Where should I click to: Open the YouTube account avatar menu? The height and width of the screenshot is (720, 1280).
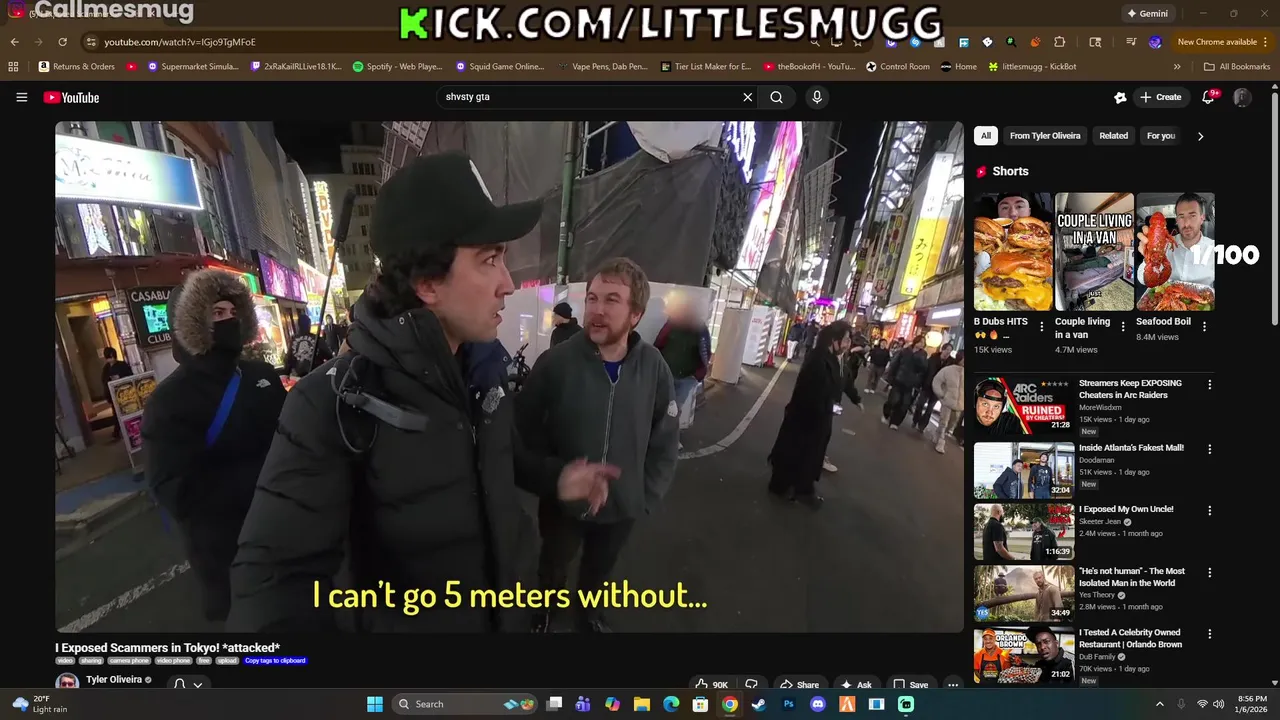[x=1242, y=97]
